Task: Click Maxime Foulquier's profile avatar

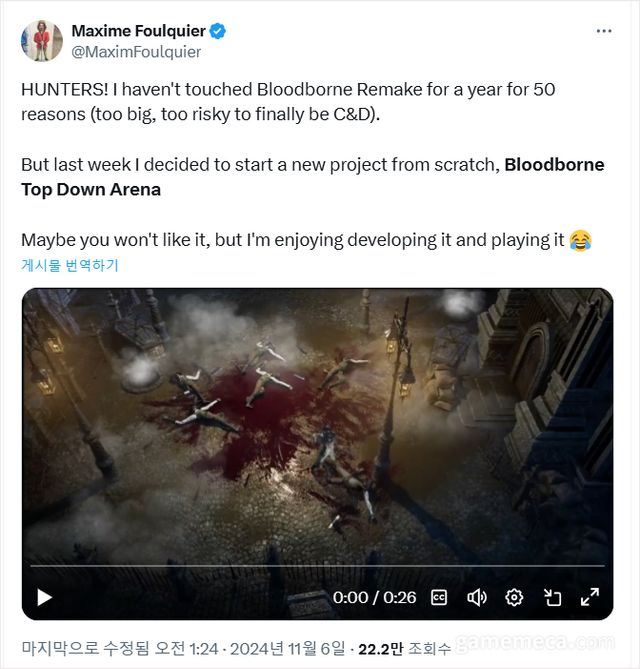Action: pyautogui.click(x=42, y=40)
